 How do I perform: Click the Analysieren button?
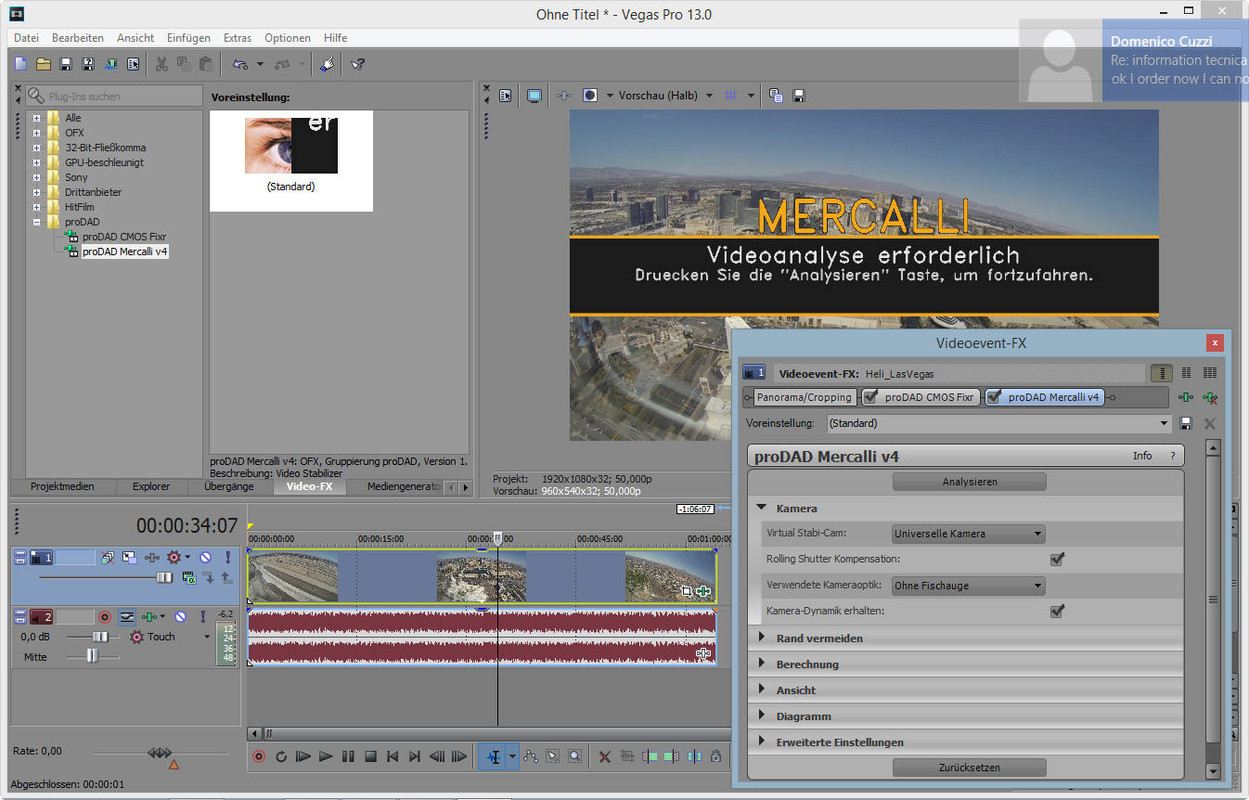tap(969, 482)
